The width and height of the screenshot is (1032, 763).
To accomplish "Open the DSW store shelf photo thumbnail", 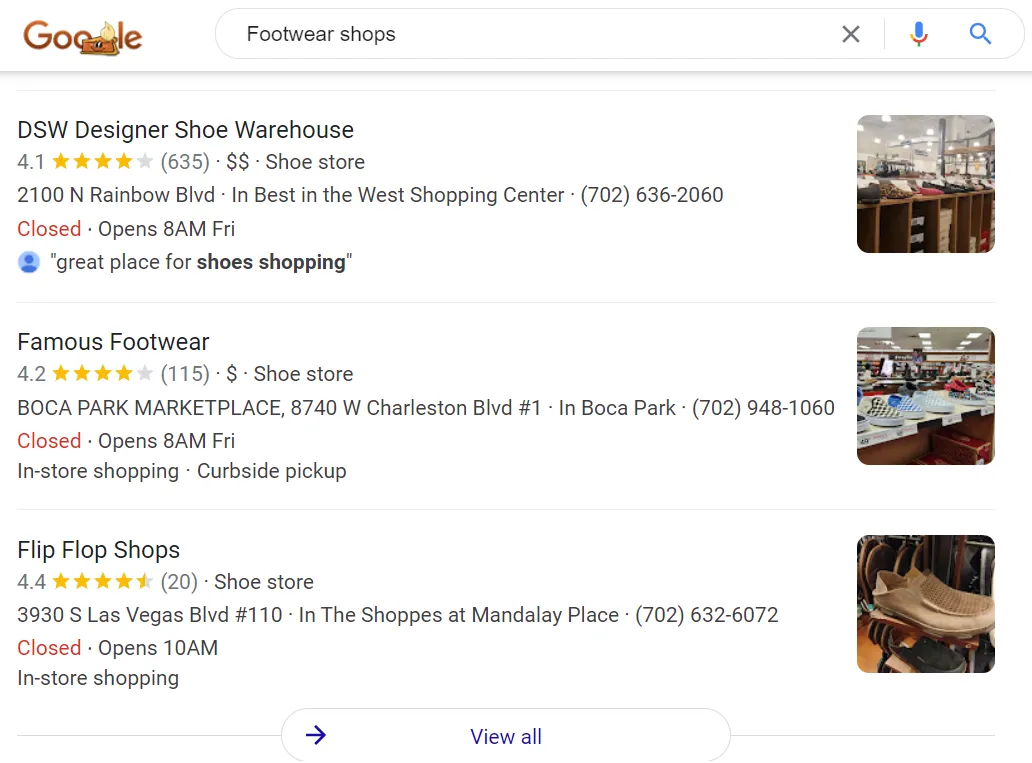I will (x=925, y=184).
